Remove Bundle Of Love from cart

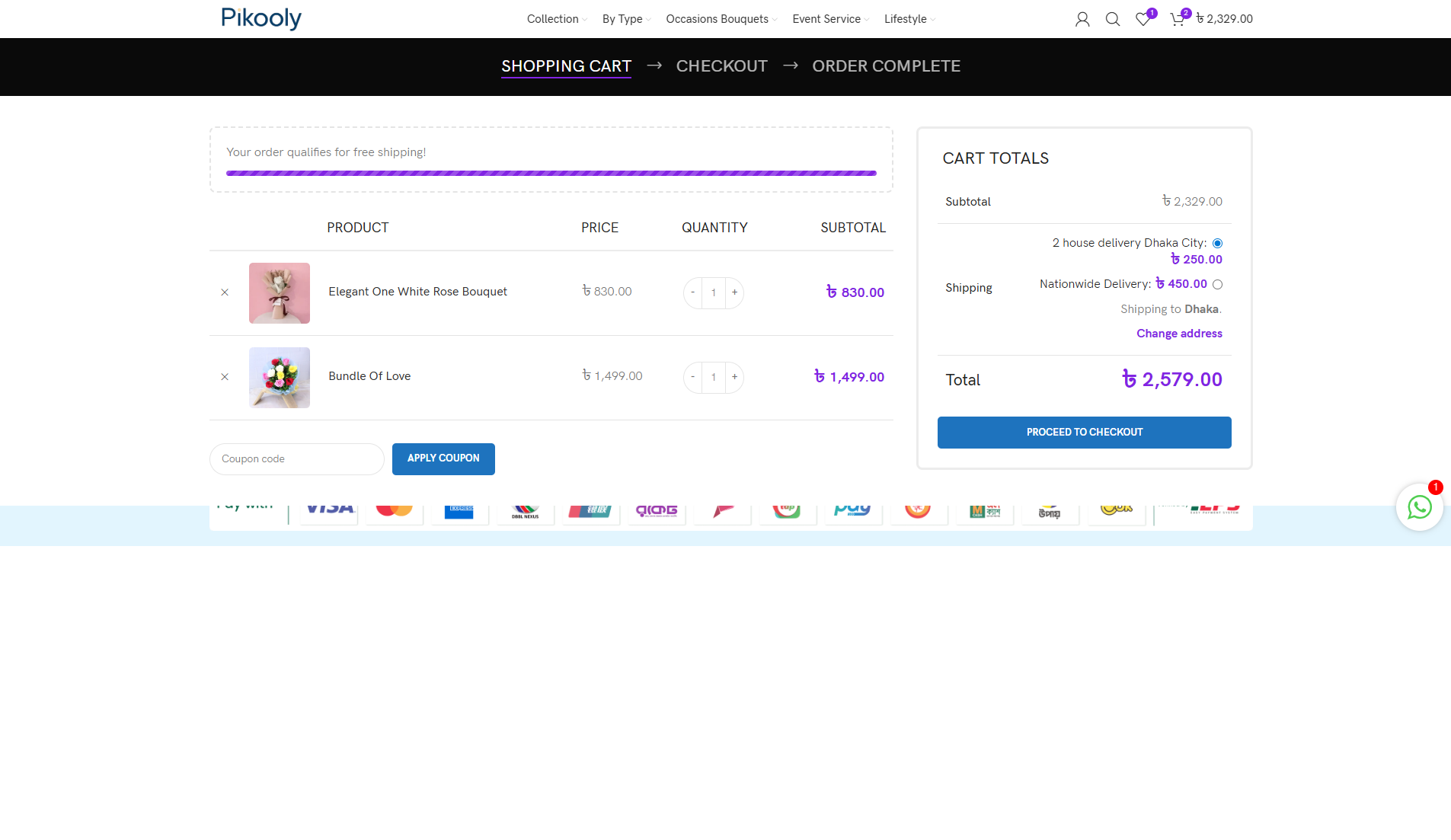pyautogui.click(x=225, y=377)
